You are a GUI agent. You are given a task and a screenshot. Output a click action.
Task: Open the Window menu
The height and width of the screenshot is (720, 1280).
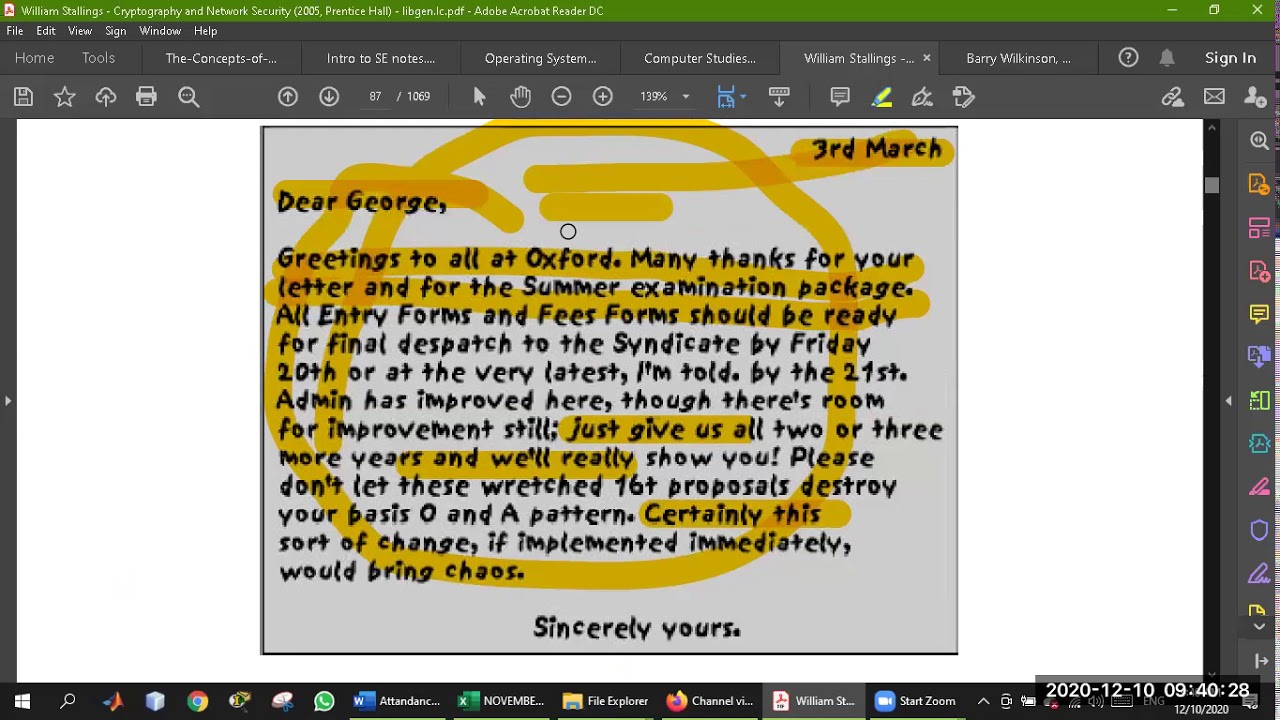pyautogui.click(x=160, y=31)
